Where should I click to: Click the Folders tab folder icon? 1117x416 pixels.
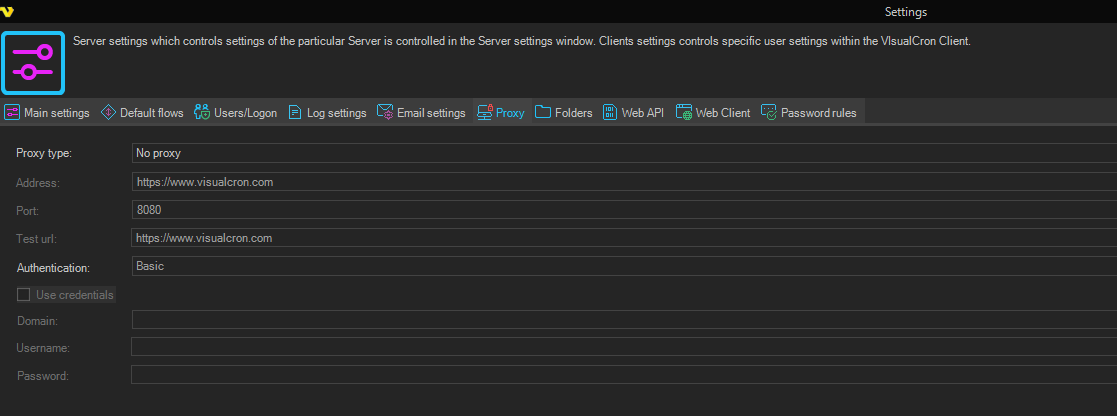(543, 113)
